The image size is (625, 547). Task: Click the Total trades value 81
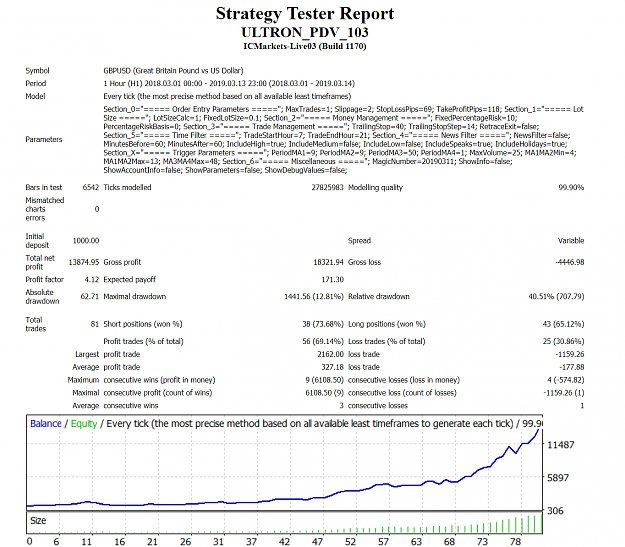pyautogui.click(x=94, y=324)
